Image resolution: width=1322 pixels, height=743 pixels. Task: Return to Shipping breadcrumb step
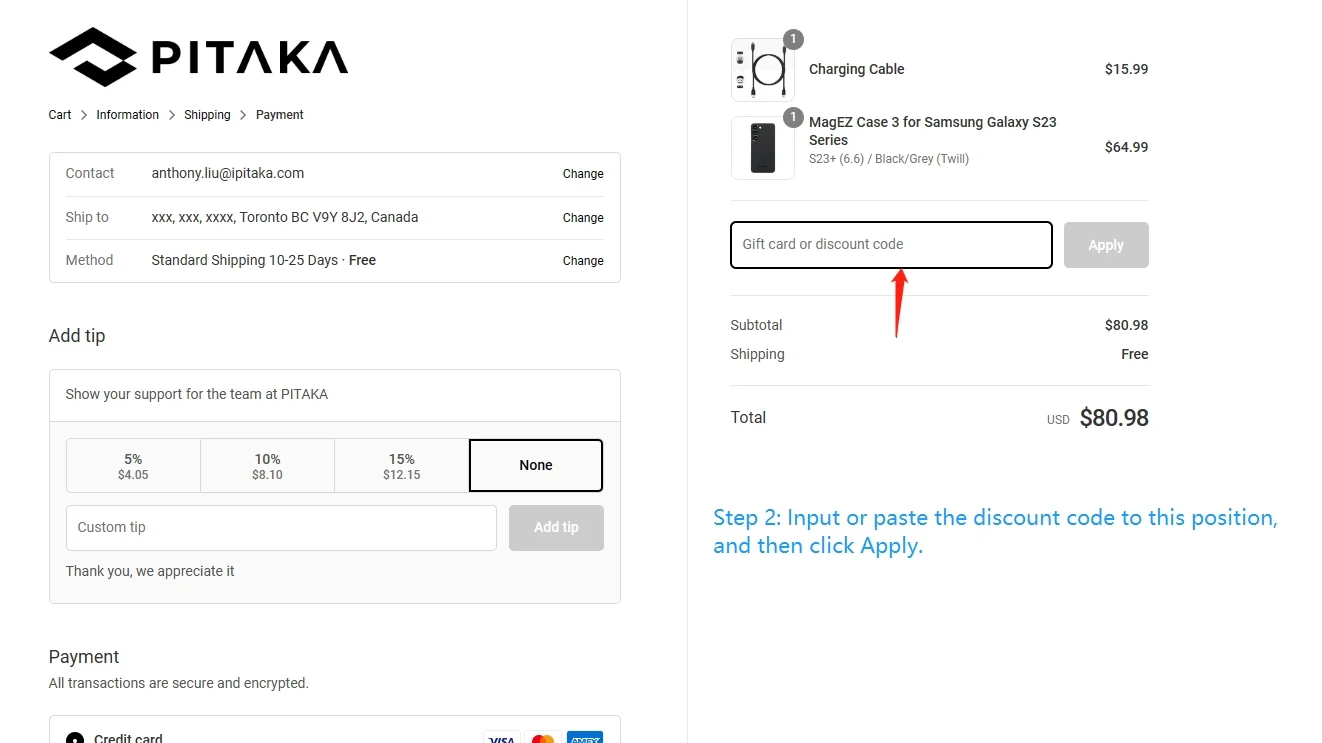207,115
